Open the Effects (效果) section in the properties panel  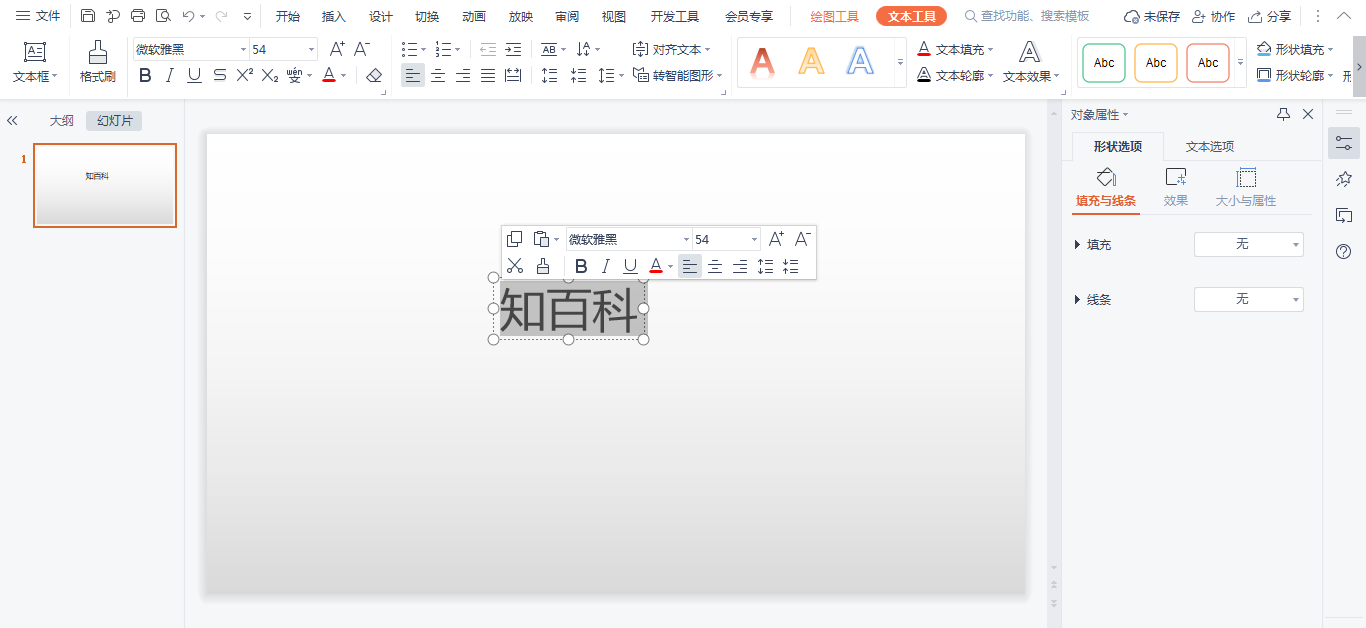(x=1176, y=187)
